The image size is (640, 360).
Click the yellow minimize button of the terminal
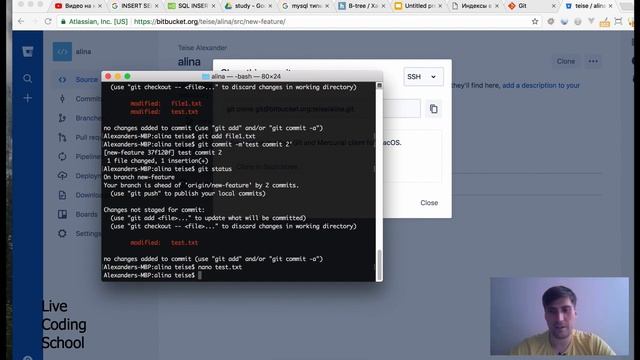(118, 76)
